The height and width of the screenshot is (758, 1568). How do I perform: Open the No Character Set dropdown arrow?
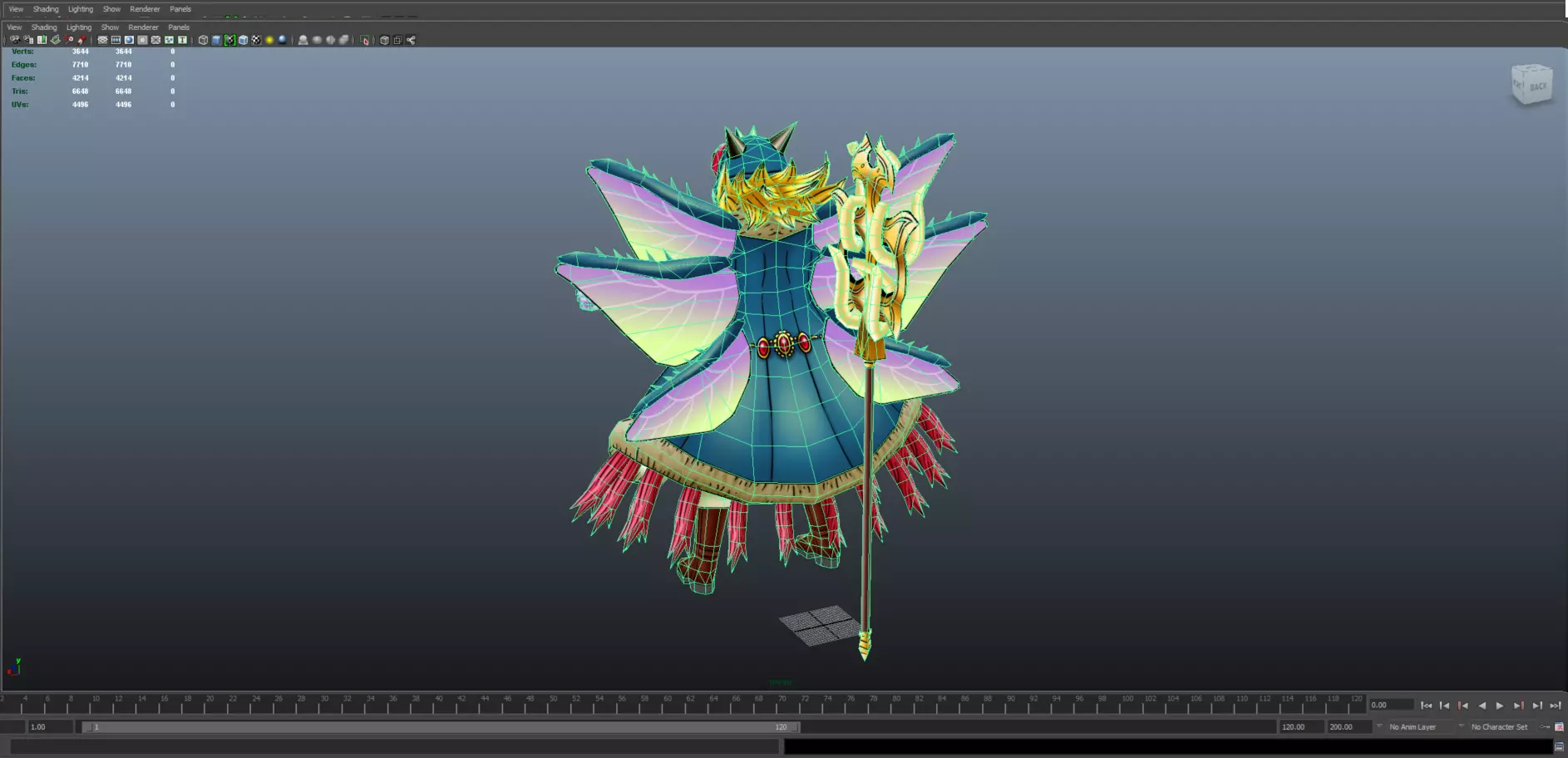coord(1461,726)
